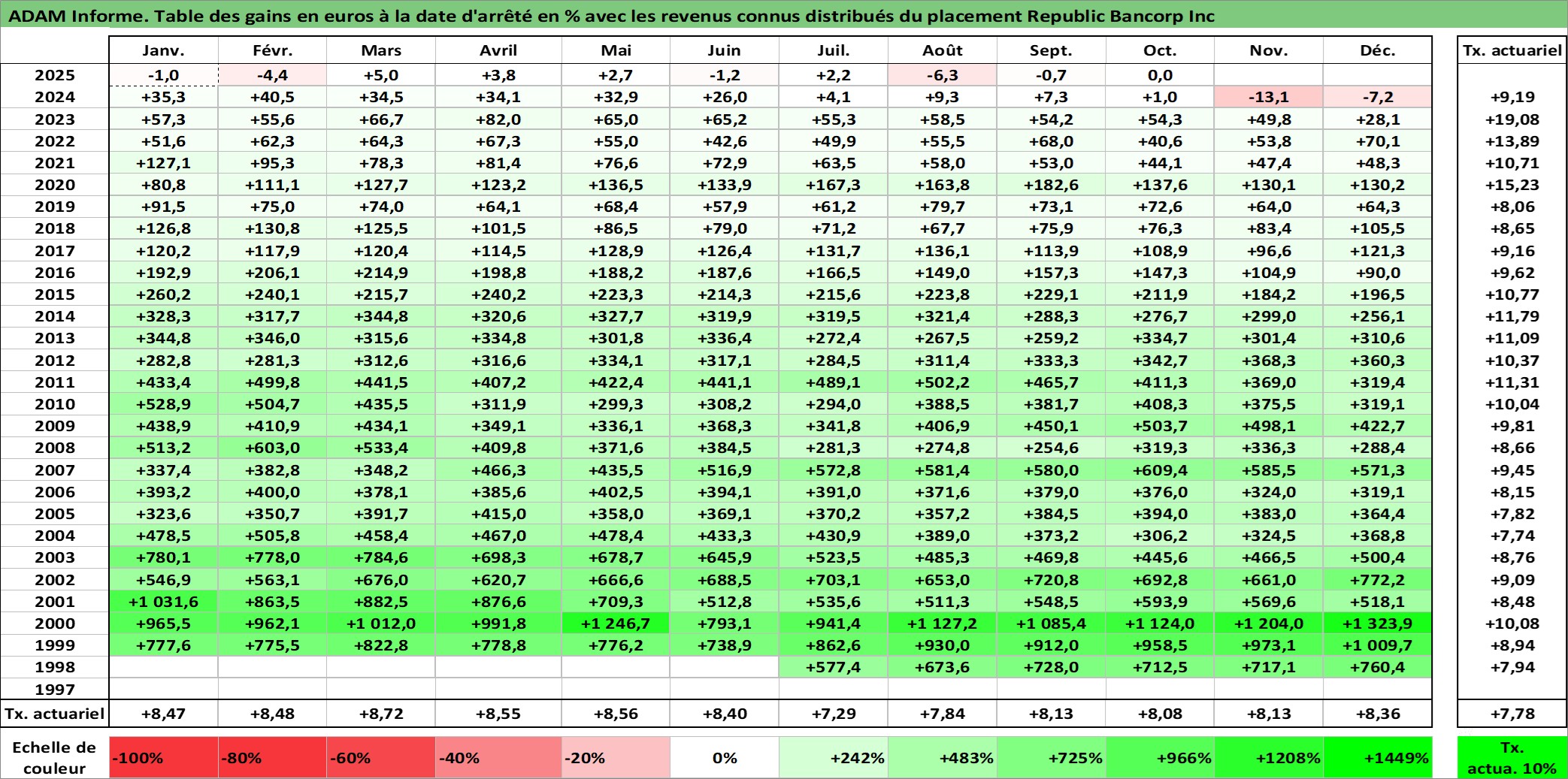Click the +784,6 cell for March 2003
Image resolution: width=1568 pixels, height=779 pixels.
coord(381,557)
